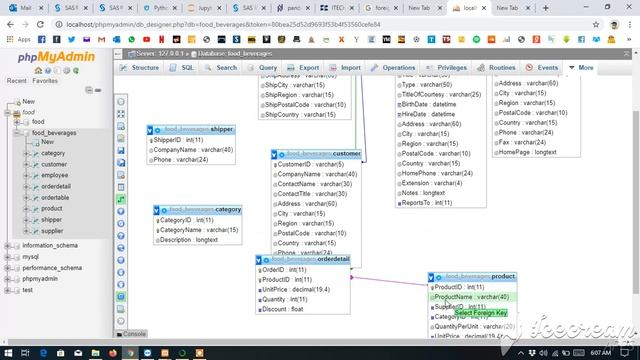
Task: Go to phpMyAdmin home icon
Action: pyautogui.click(x=38, y=71)
